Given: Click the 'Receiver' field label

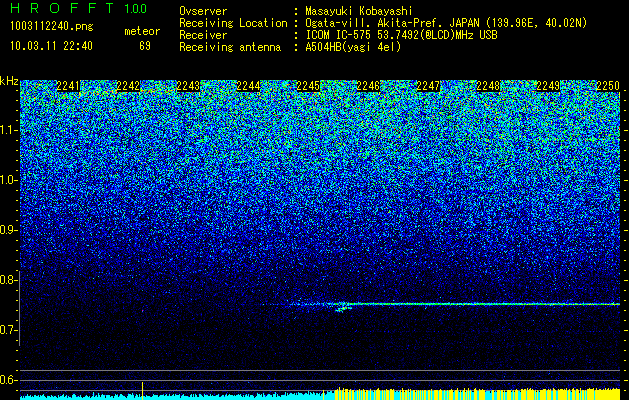Looking at the screenshot, I should coord(203,35).
